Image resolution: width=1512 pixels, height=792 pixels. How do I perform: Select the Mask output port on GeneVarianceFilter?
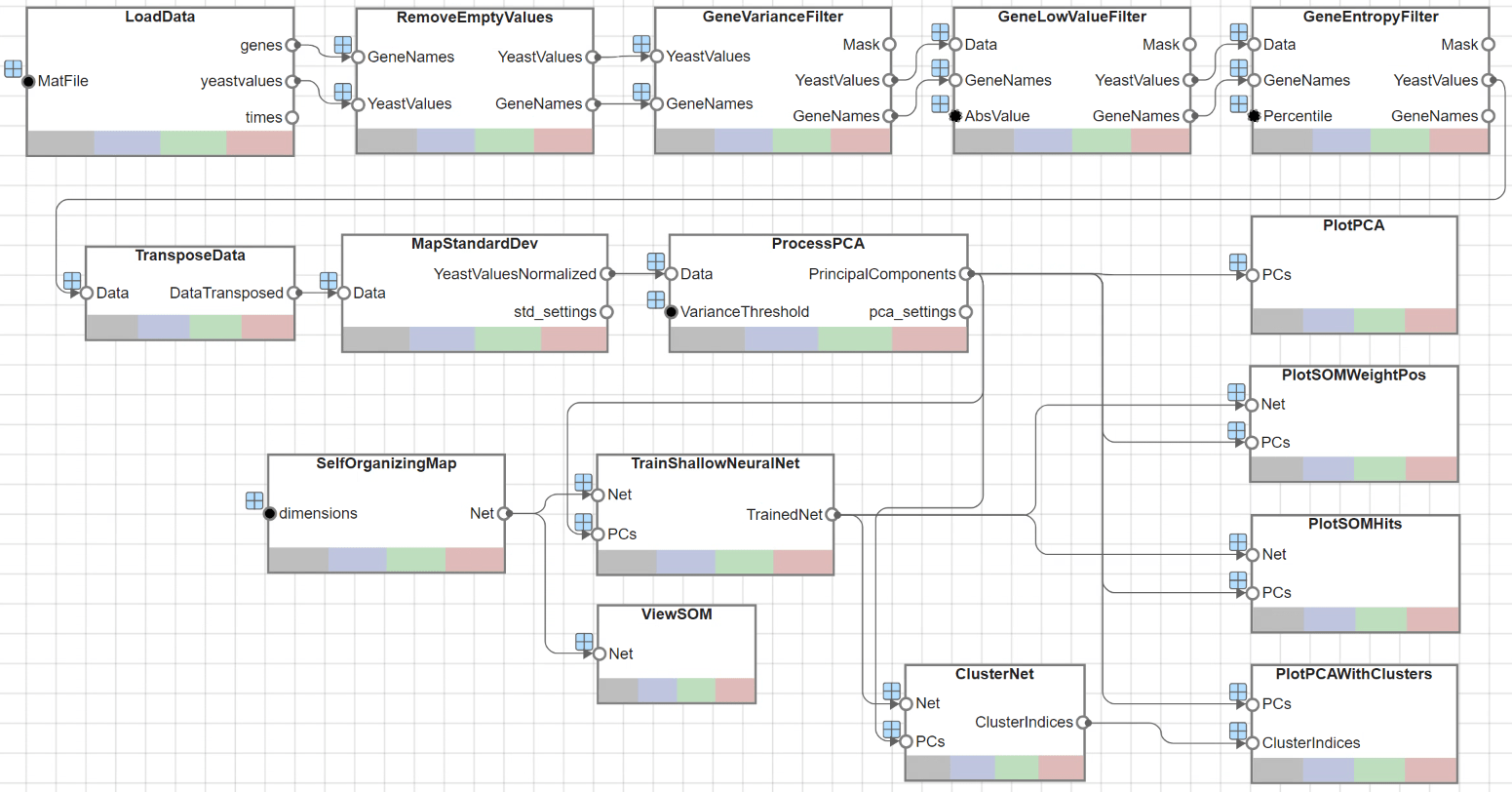(889, 44)
